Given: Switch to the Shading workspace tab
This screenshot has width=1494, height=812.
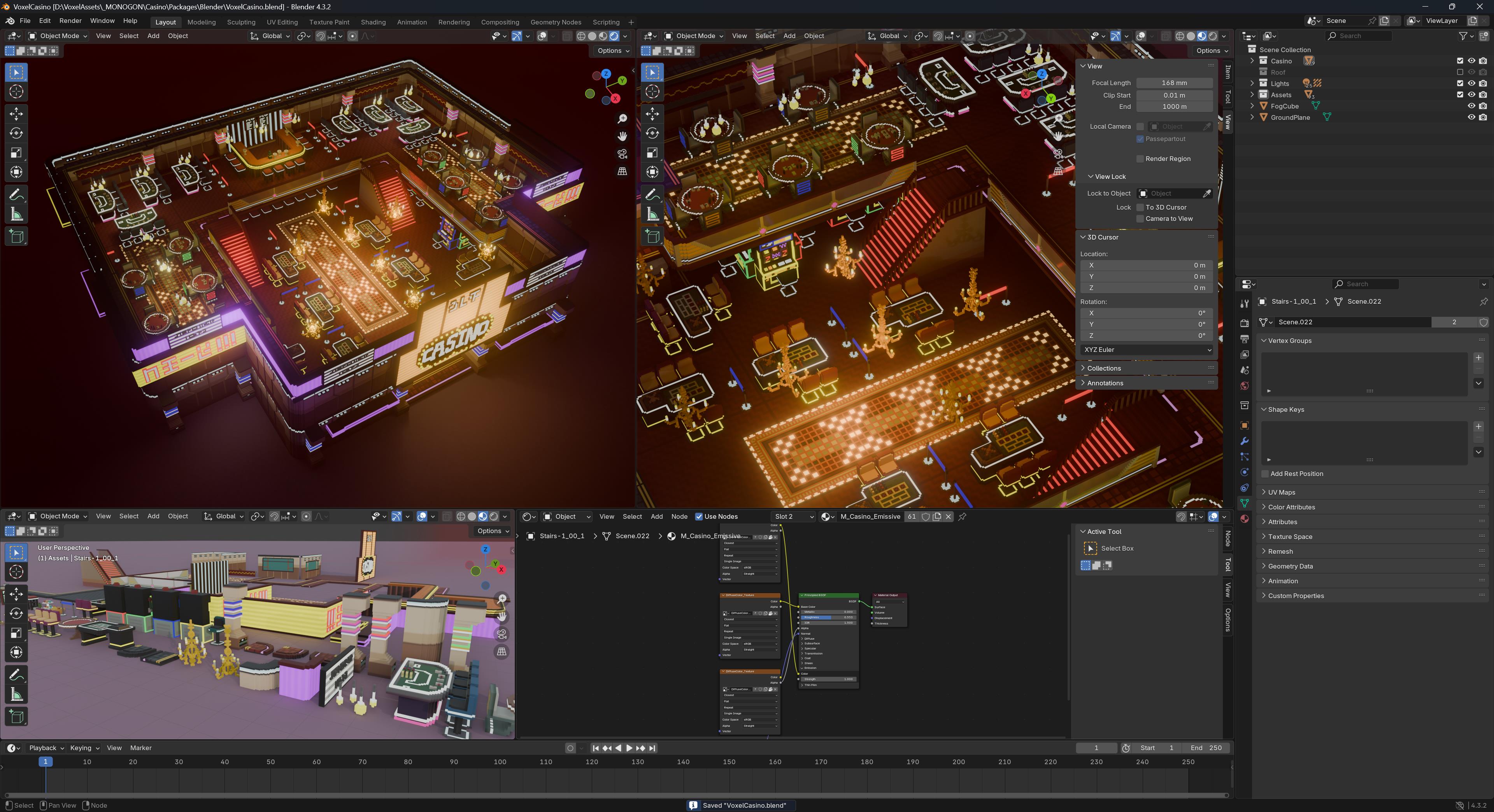Looking at the screenshot, I should tap(373, 22).
